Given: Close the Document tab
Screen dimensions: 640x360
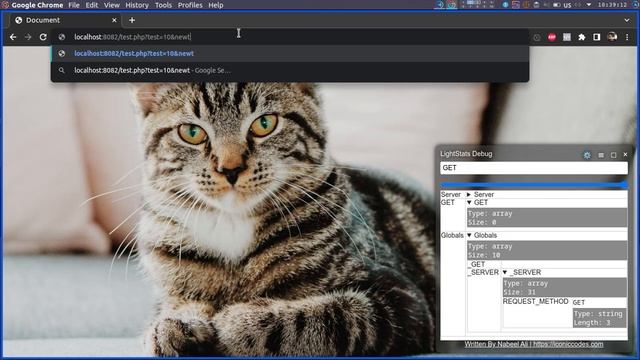Looking at the screenshot, I should (x=114, y=20).
